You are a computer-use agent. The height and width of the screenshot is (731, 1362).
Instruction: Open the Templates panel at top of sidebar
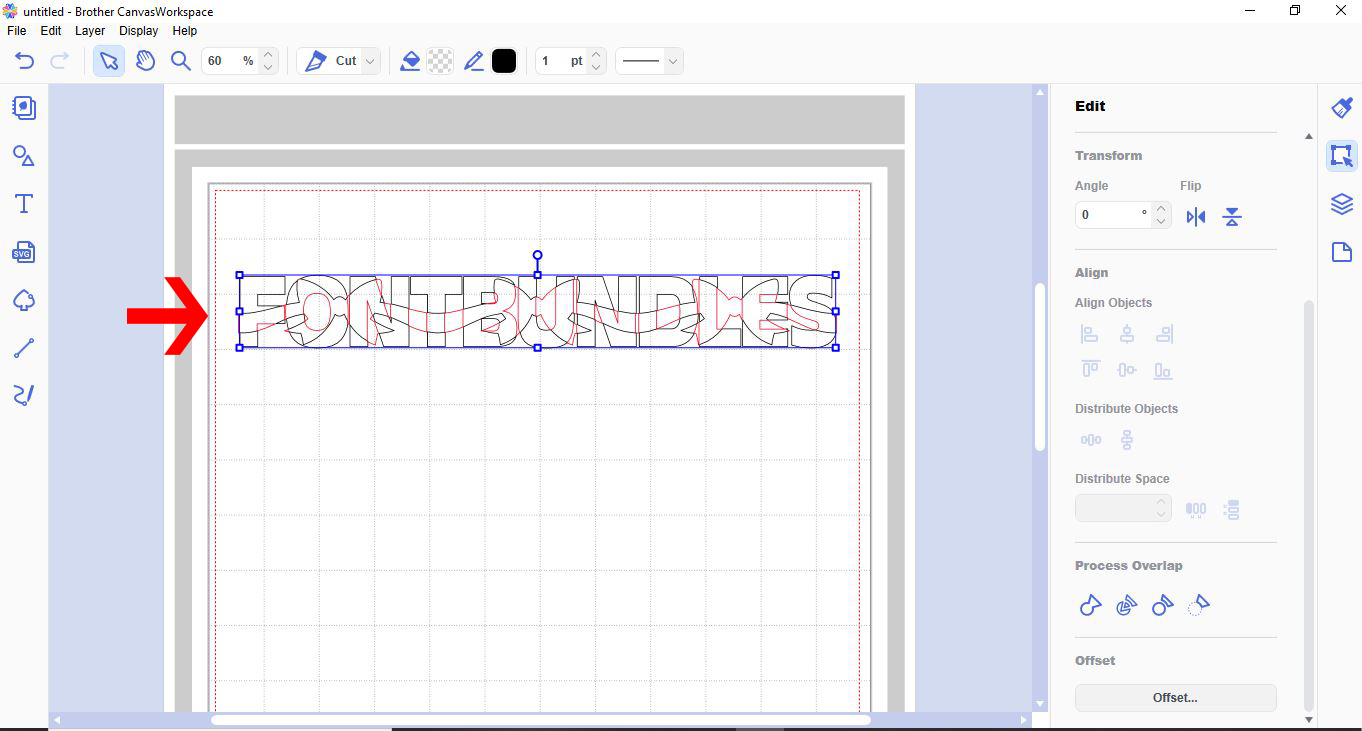[23, 108]
